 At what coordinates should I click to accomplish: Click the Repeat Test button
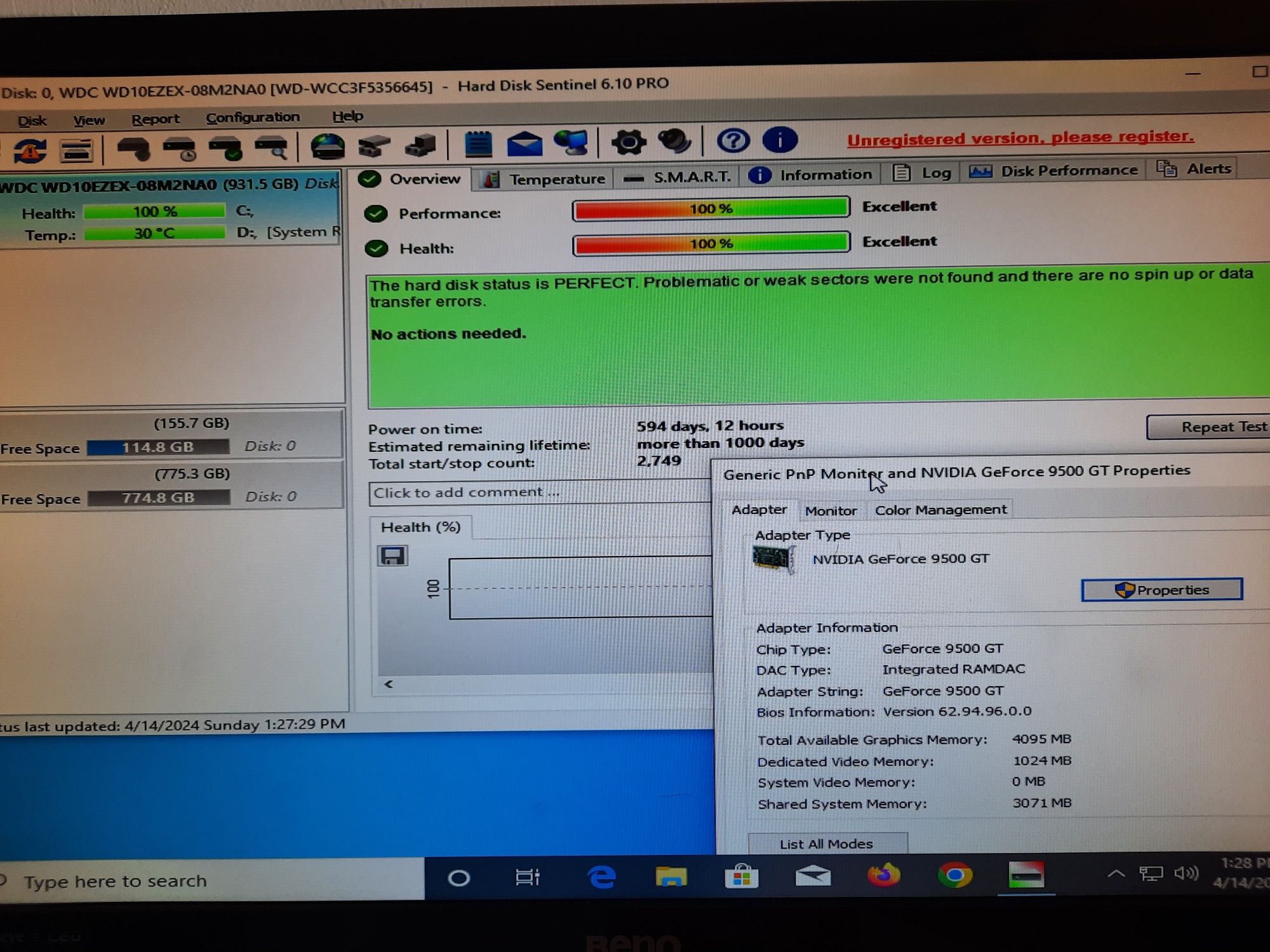[x=1210, y=427]
